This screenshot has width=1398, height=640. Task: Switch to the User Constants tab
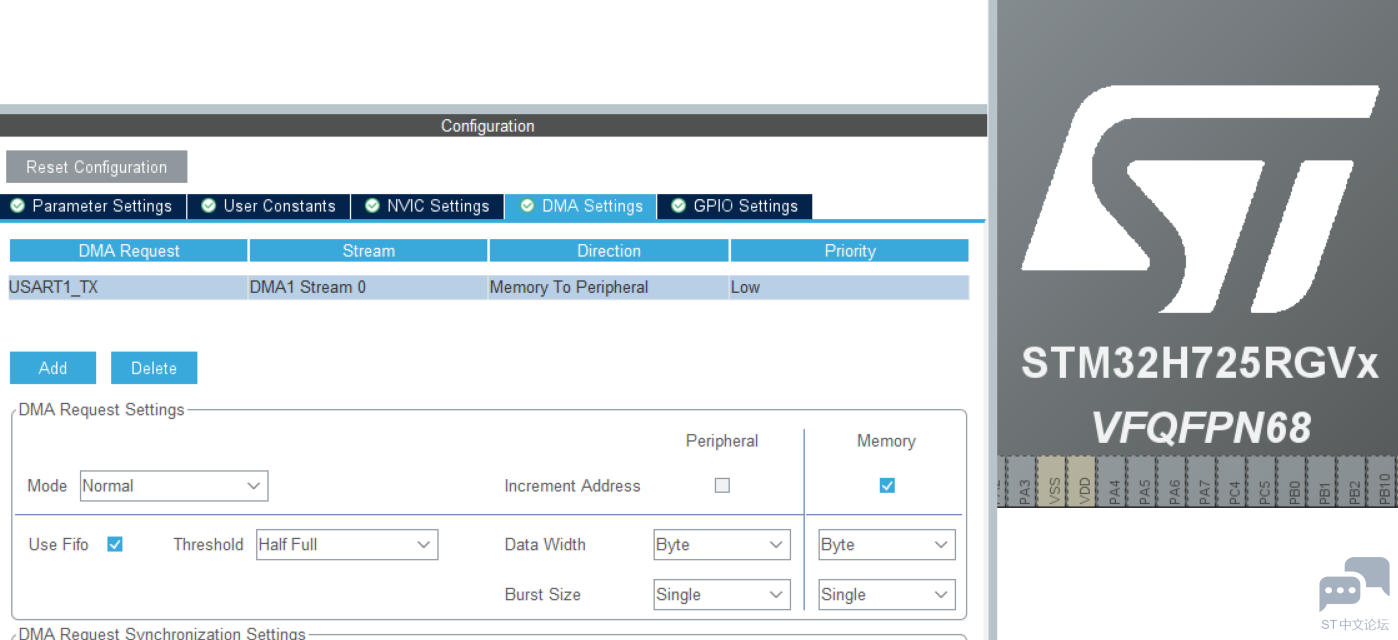pos(269,206)
